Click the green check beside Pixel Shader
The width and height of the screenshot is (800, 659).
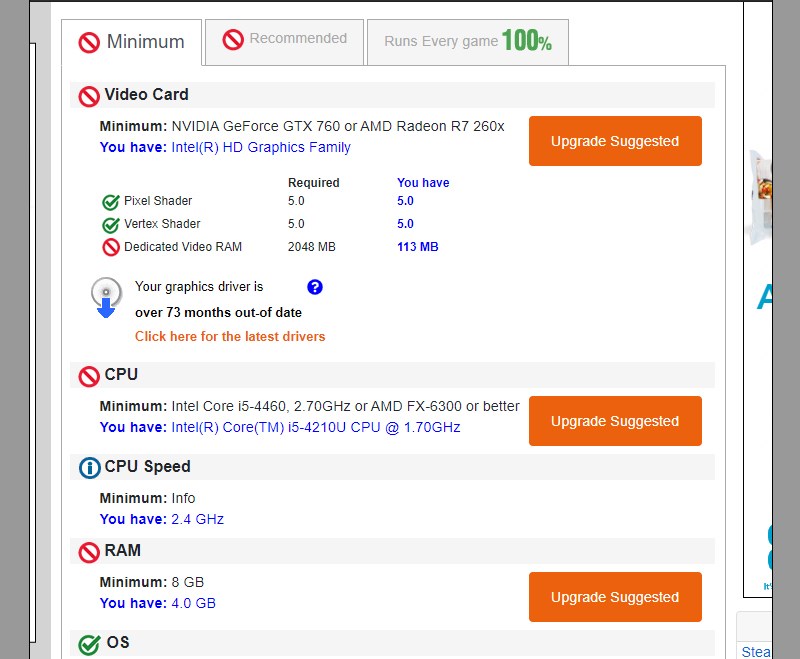(110, 202)
